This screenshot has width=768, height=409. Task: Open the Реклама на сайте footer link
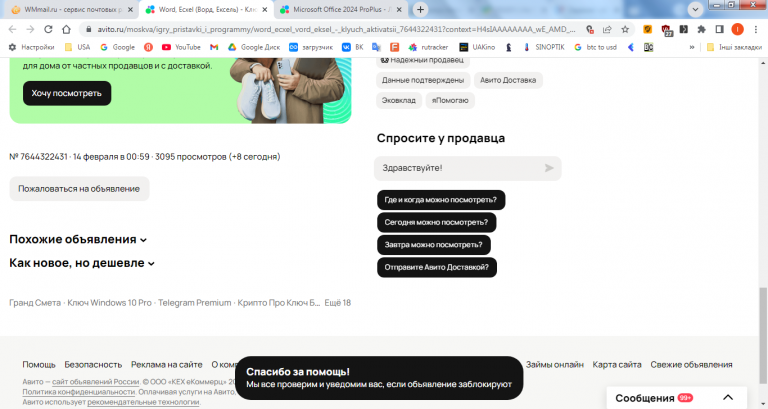tap(167, 364)
